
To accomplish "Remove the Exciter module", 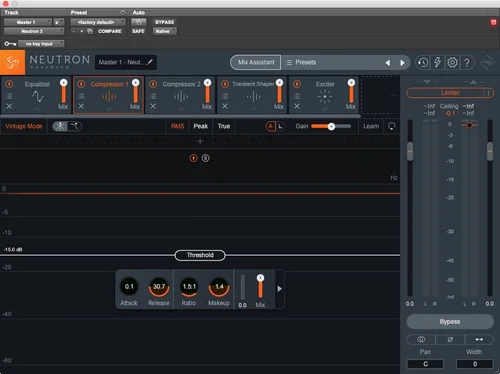I will point(297,106).
